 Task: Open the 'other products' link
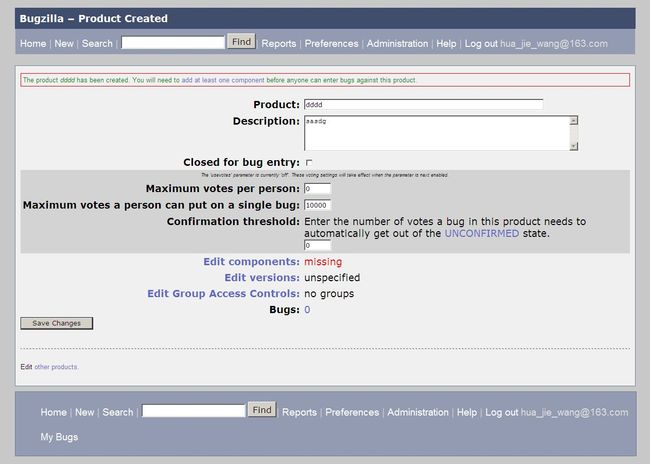tap(56, 367)
